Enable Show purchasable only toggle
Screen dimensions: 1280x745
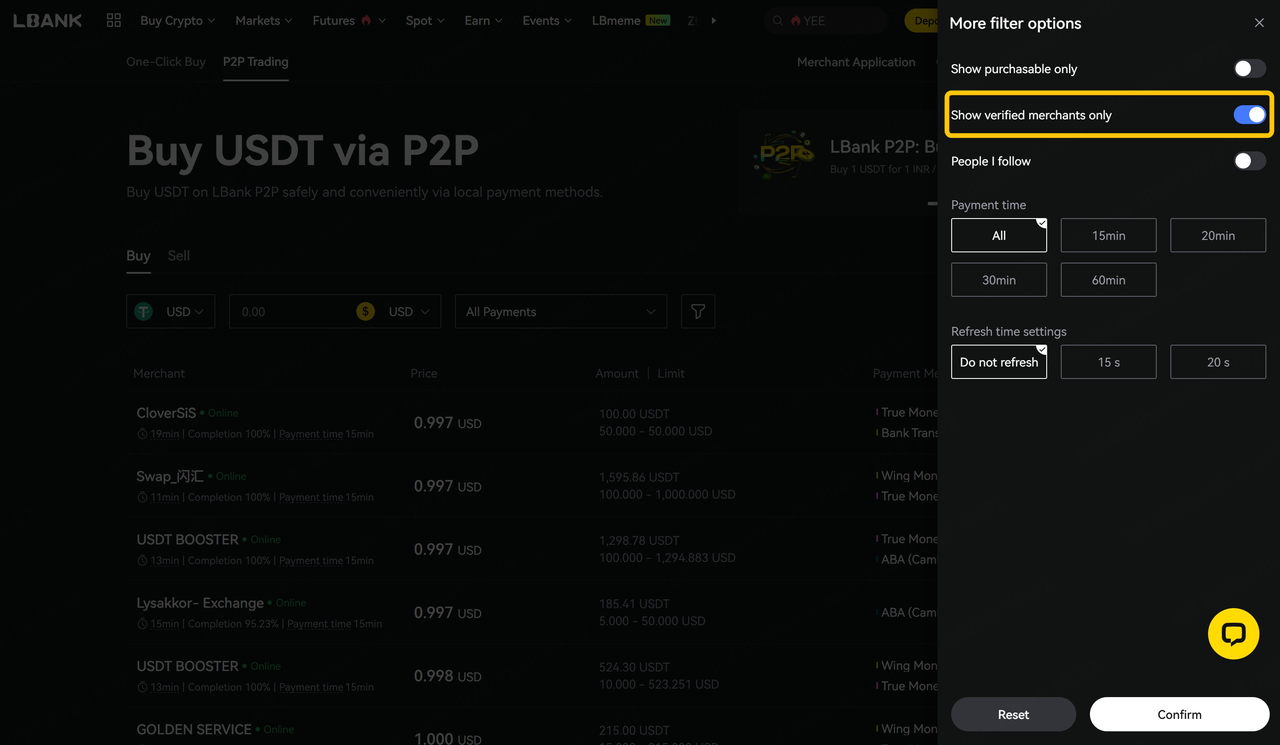(x=1249, y=69)
